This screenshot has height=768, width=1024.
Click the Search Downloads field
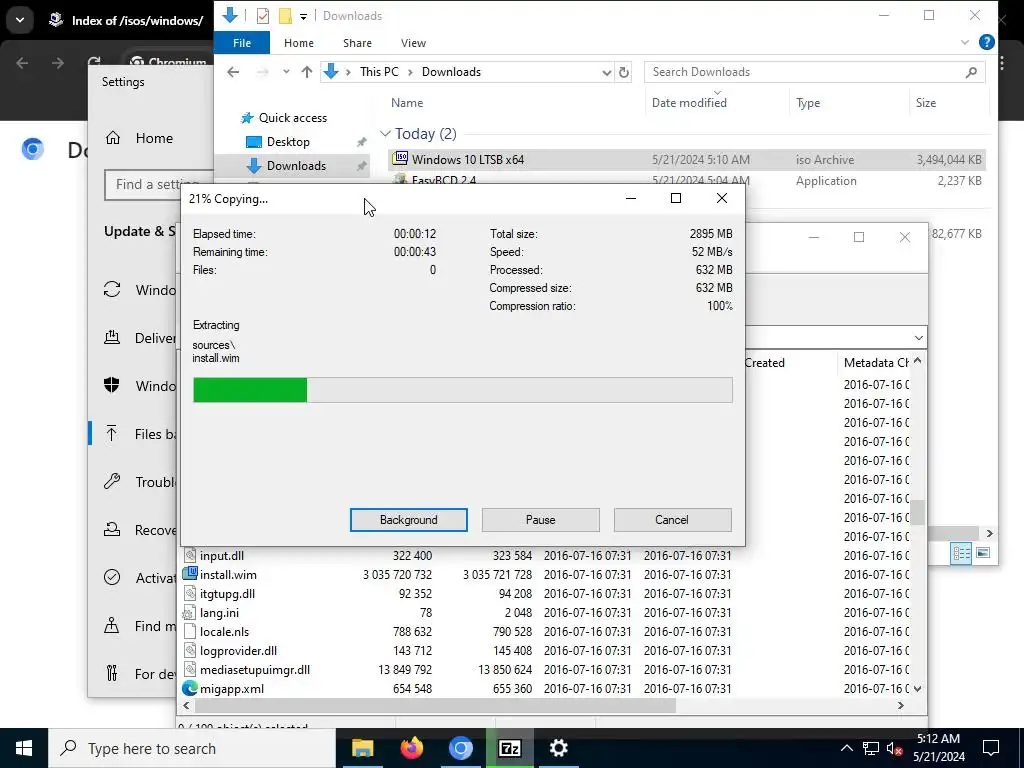(814, 72)
